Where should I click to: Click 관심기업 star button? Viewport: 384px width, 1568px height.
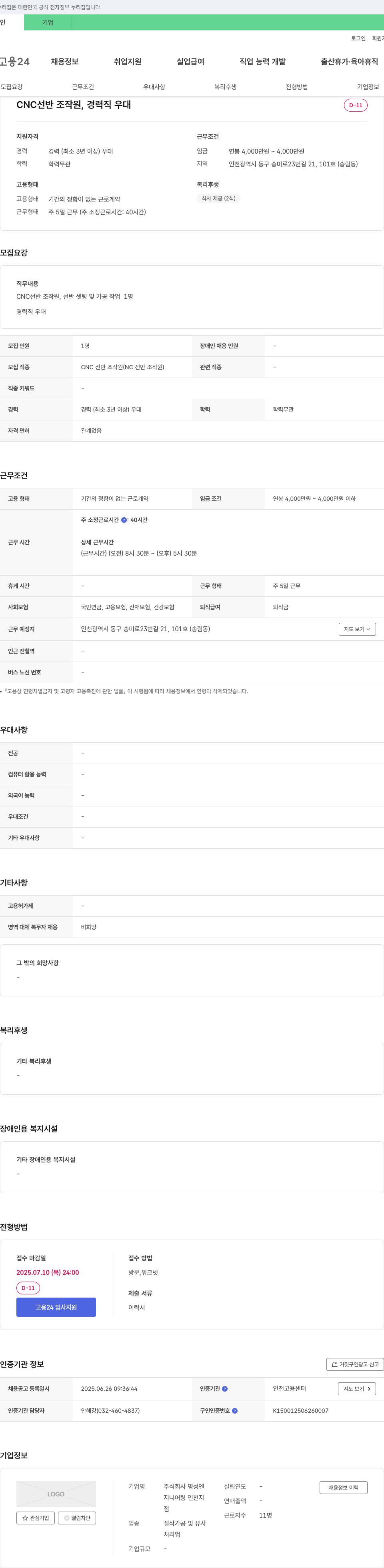[35, 1518]
